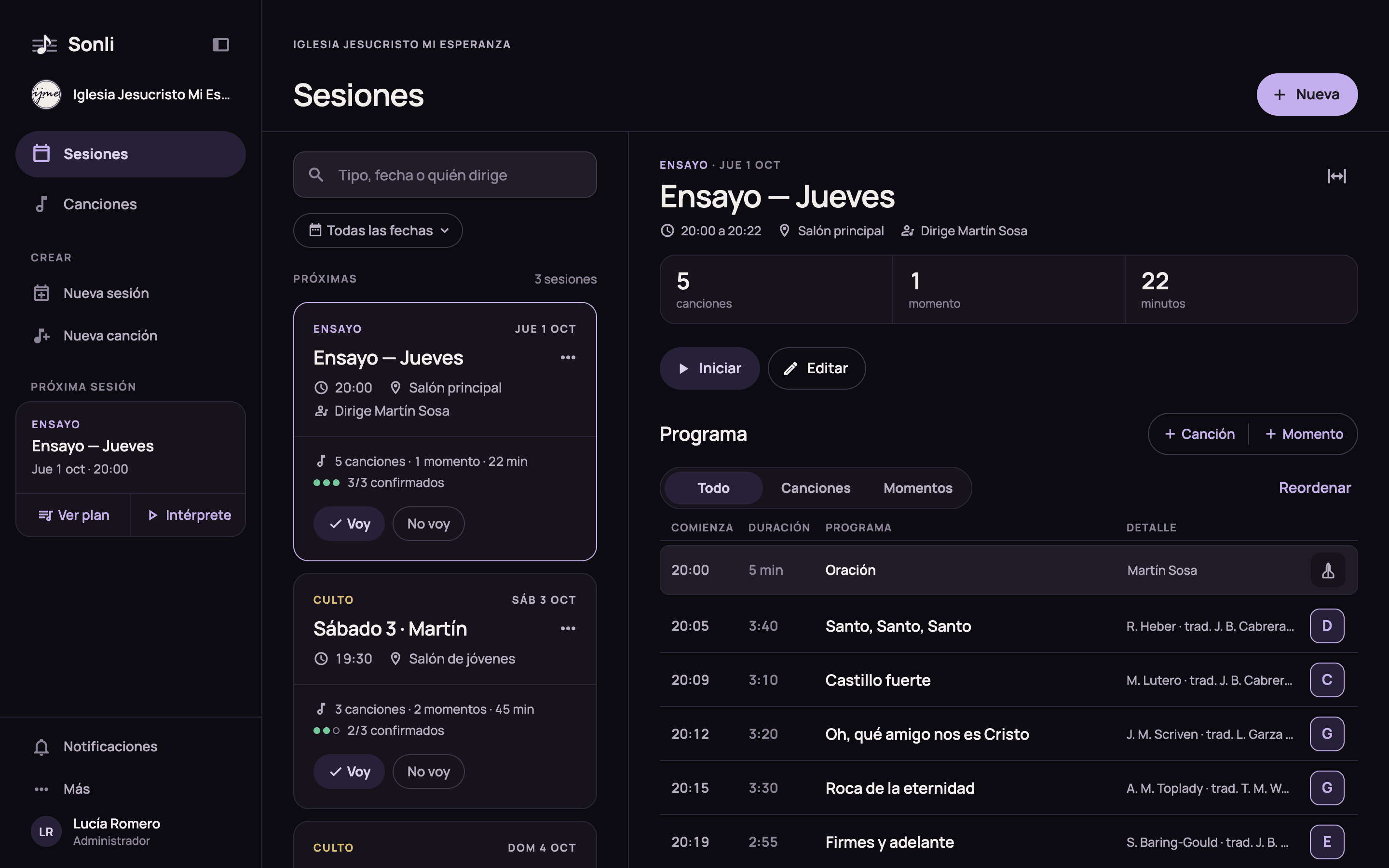Select the Sábado 3 · Martín session title
Viewport: 1389px width, 868px height.
(x=390, y=629)
